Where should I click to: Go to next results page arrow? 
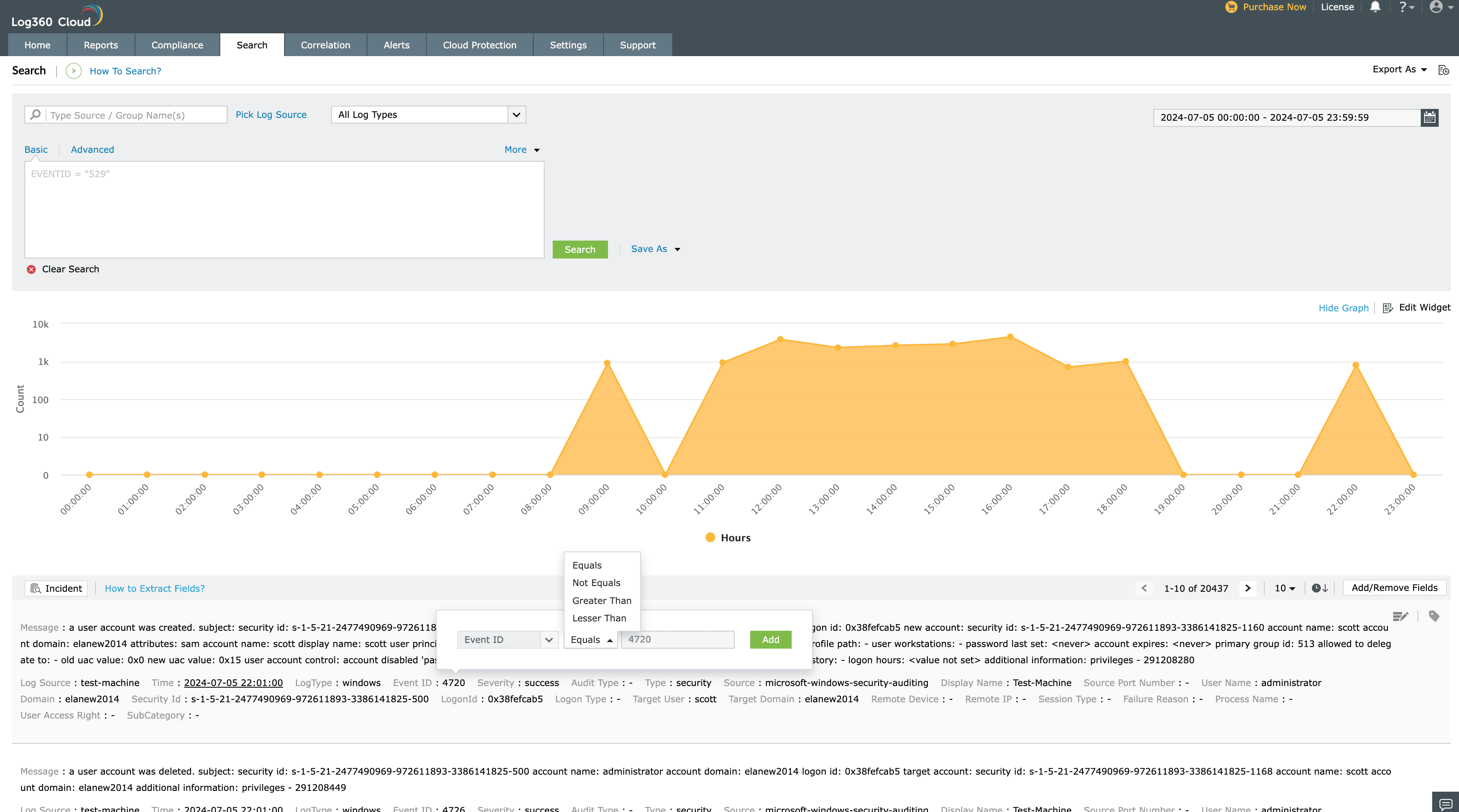pos(1248,588)
